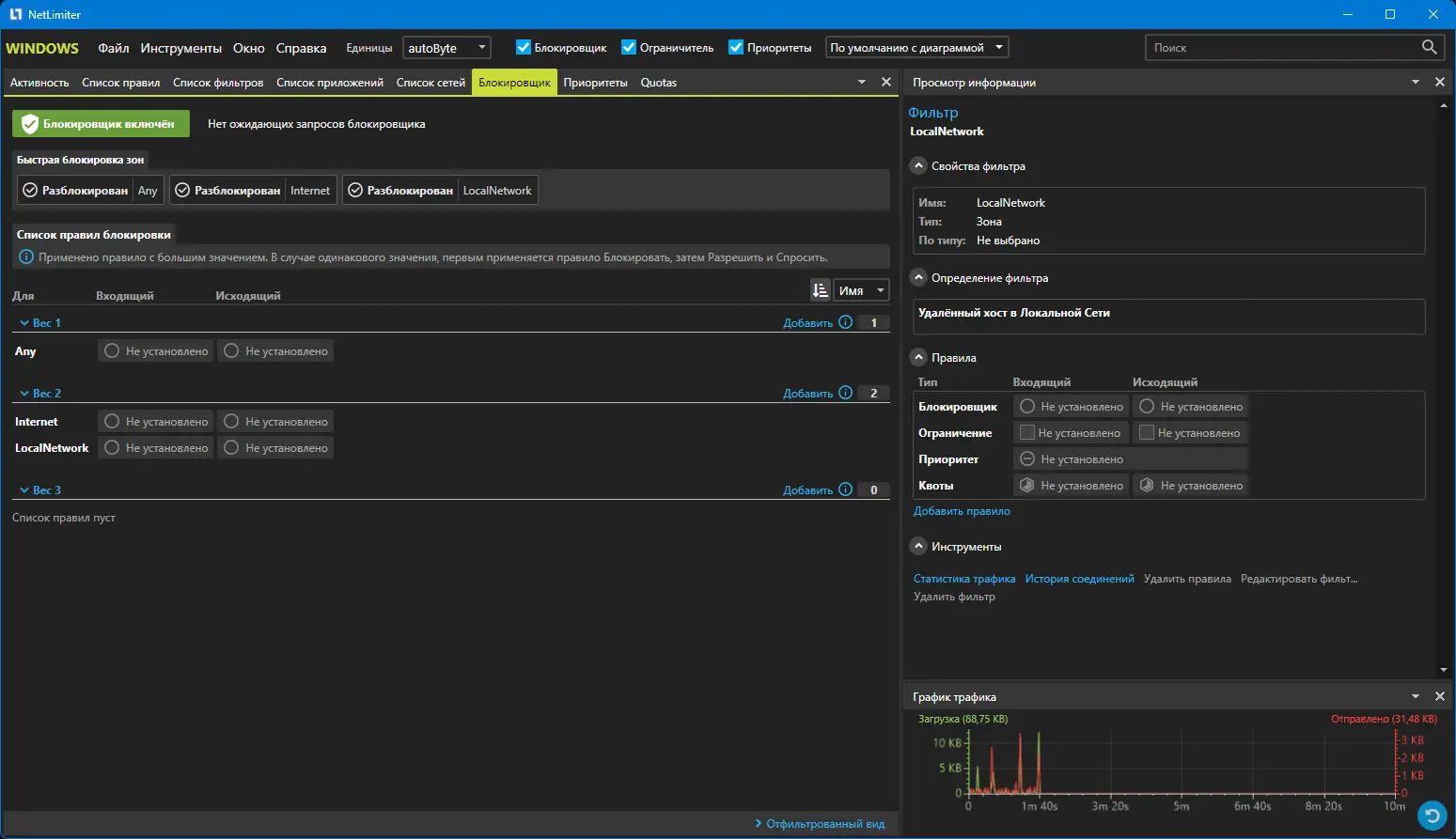
Task: Close the График трафика panel
Action: (1439, 696)
